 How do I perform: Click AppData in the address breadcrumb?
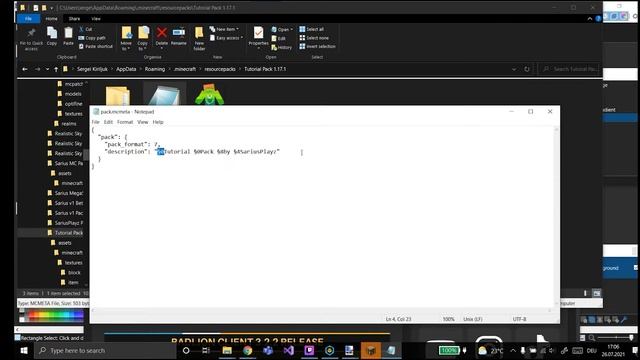pyautogui.click(x=126, y=69)
